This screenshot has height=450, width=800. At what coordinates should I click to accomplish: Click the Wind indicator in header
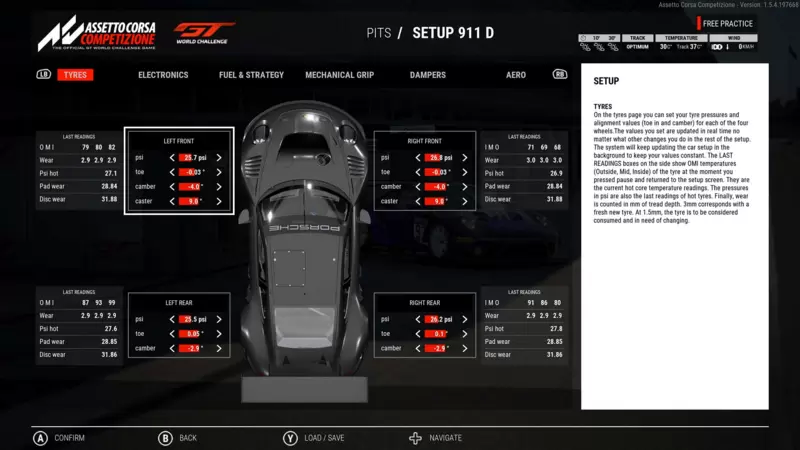click(734, 42)
